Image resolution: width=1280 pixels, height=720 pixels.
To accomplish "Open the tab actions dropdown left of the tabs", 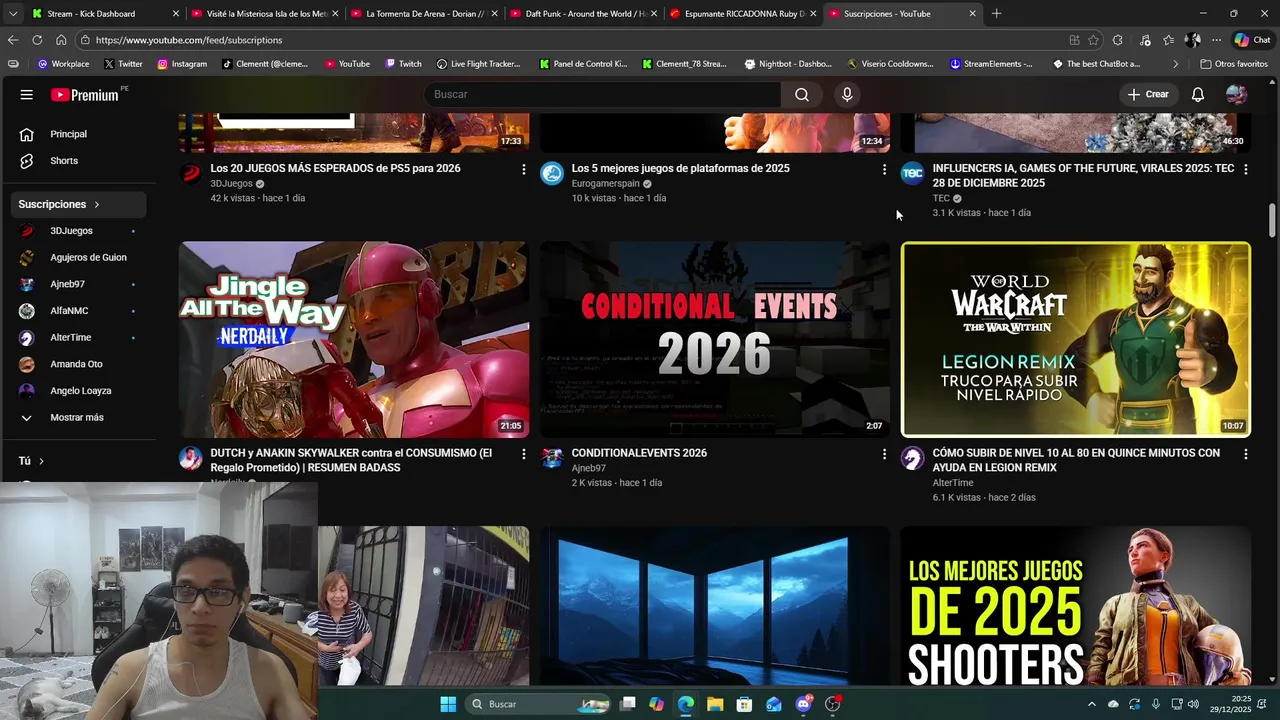I will [x=13, y=14].
